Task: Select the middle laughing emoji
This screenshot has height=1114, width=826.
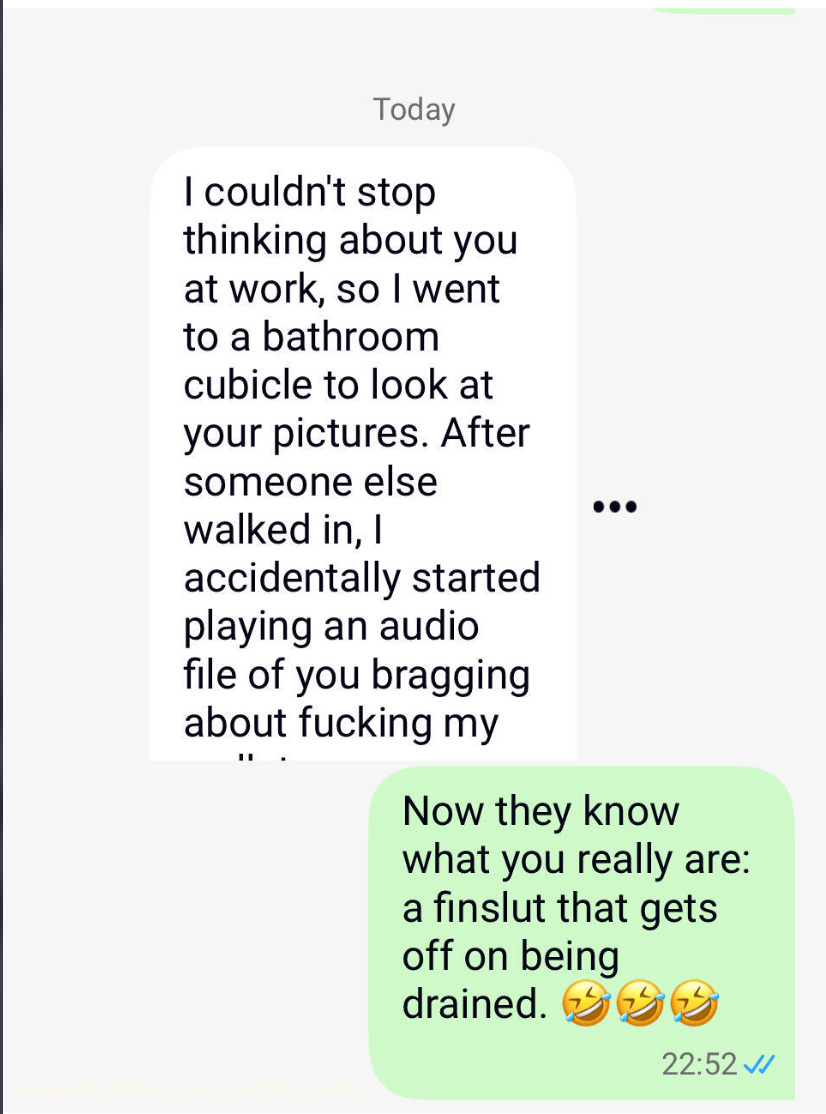Action: [640, 1004]
